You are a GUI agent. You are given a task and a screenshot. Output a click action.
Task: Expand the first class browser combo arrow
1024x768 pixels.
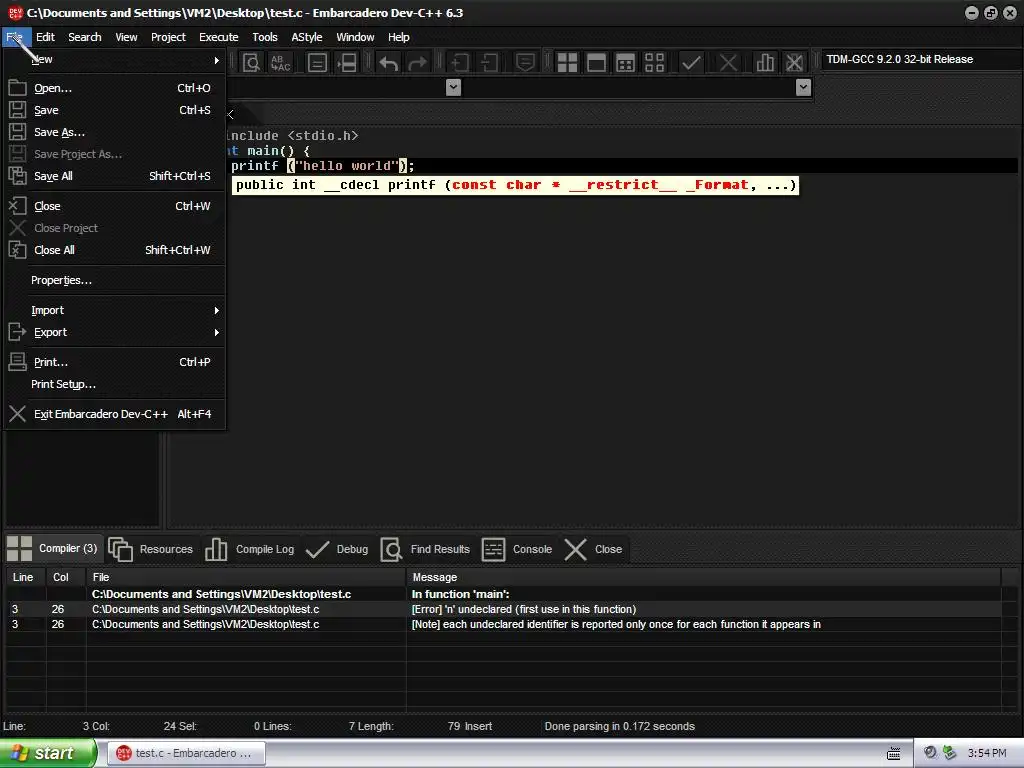tap(453, 87)
